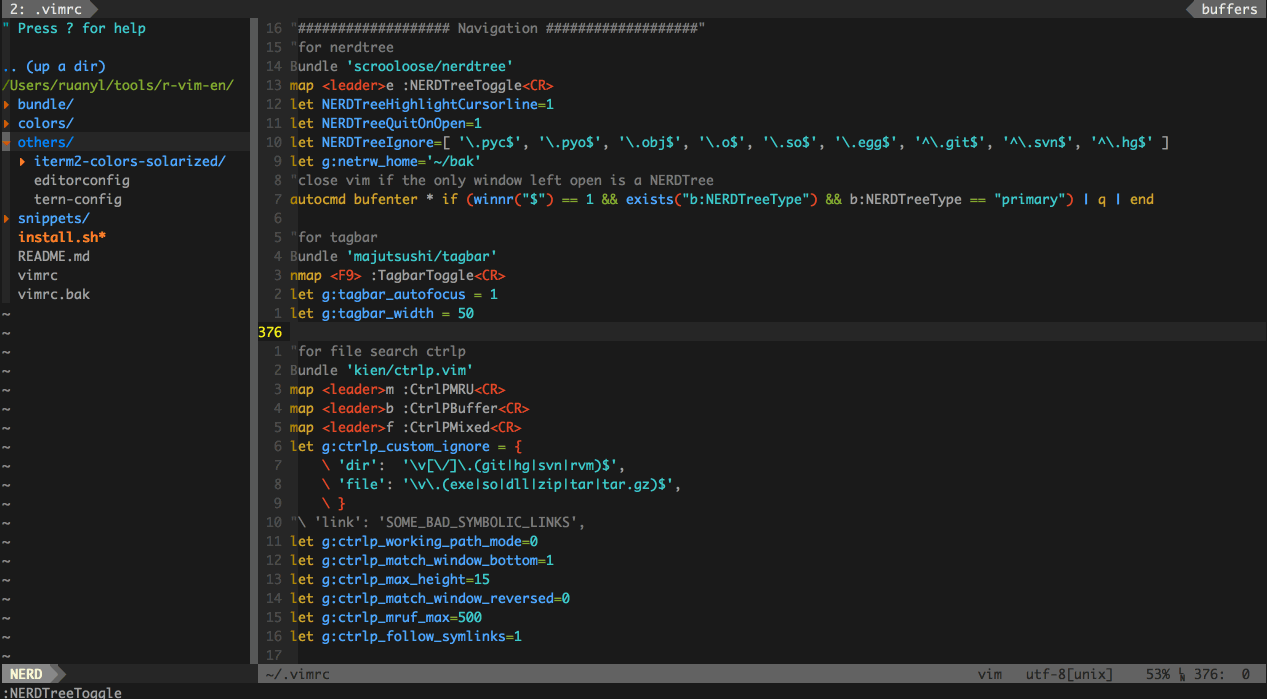Click the ':CtrlPBuffer<CR>' mapping line
The width and height of the screenshot is (1267, 699).
(x=410, y=408)
